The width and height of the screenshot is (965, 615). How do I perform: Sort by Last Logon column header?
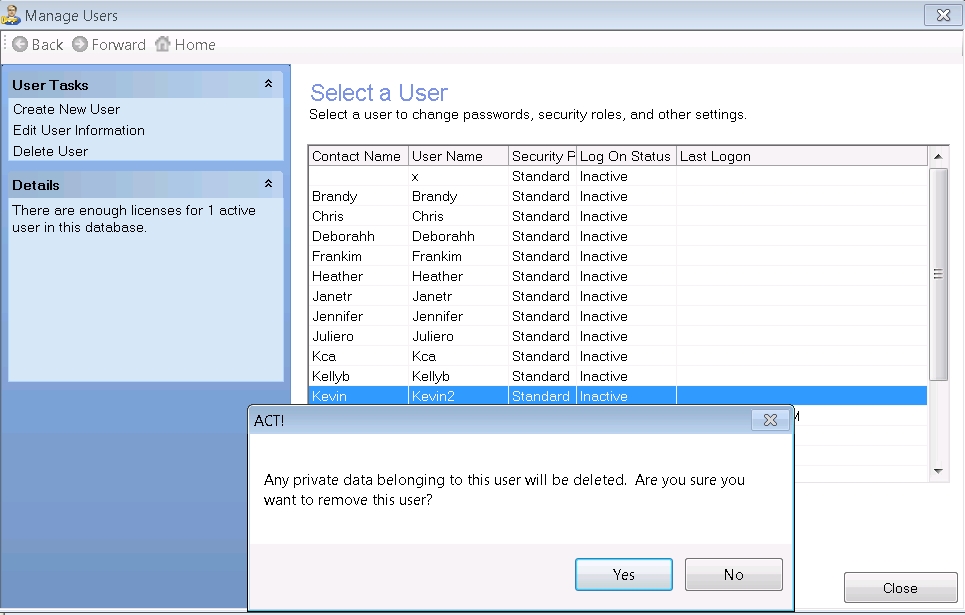tap(715, 156)
